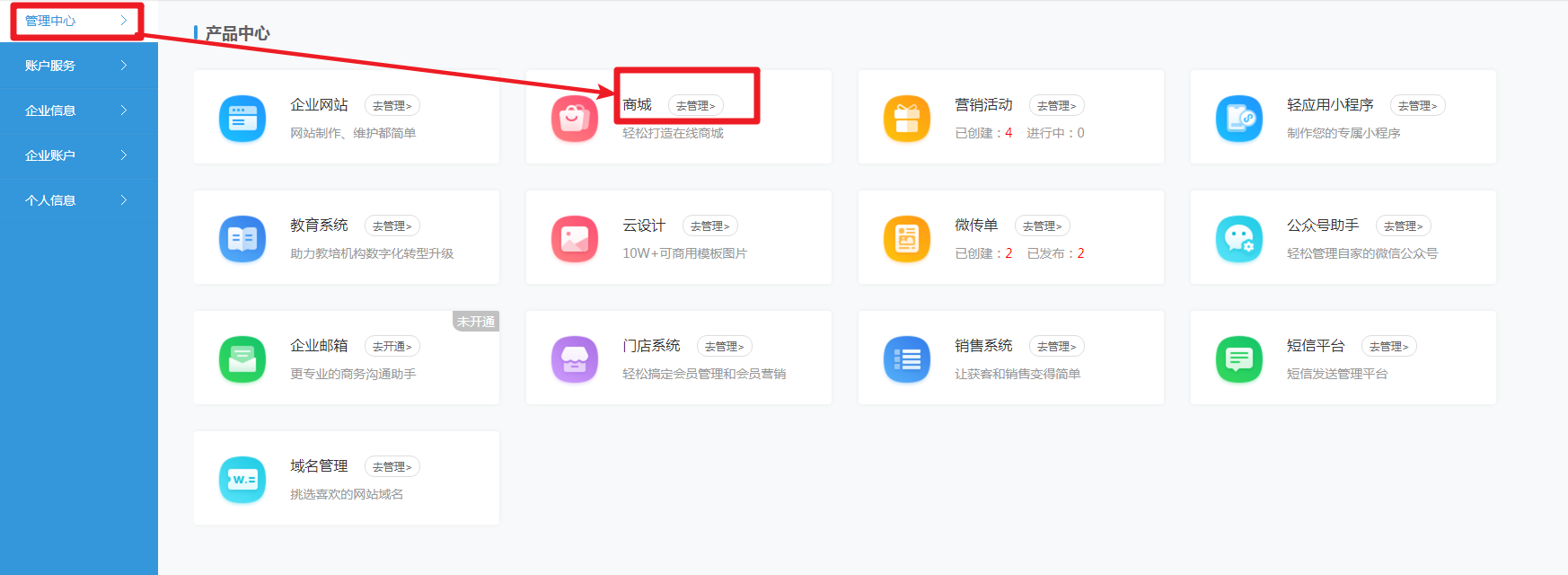Screen dimensions: 1568x575
Task: Open the 云设计 red image icon
Action: (575, 238)
